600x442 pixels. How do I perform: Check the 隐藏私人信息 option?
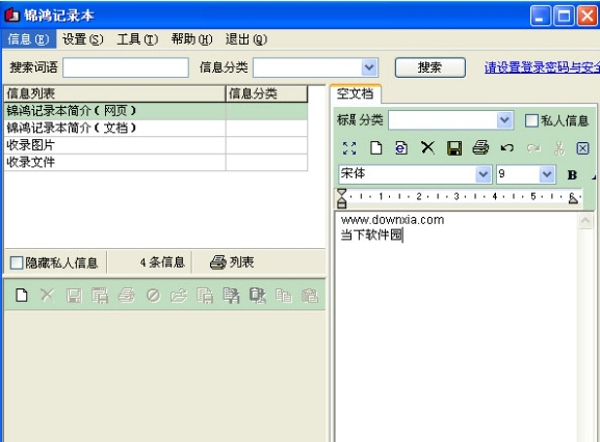(x=16, y=263)
